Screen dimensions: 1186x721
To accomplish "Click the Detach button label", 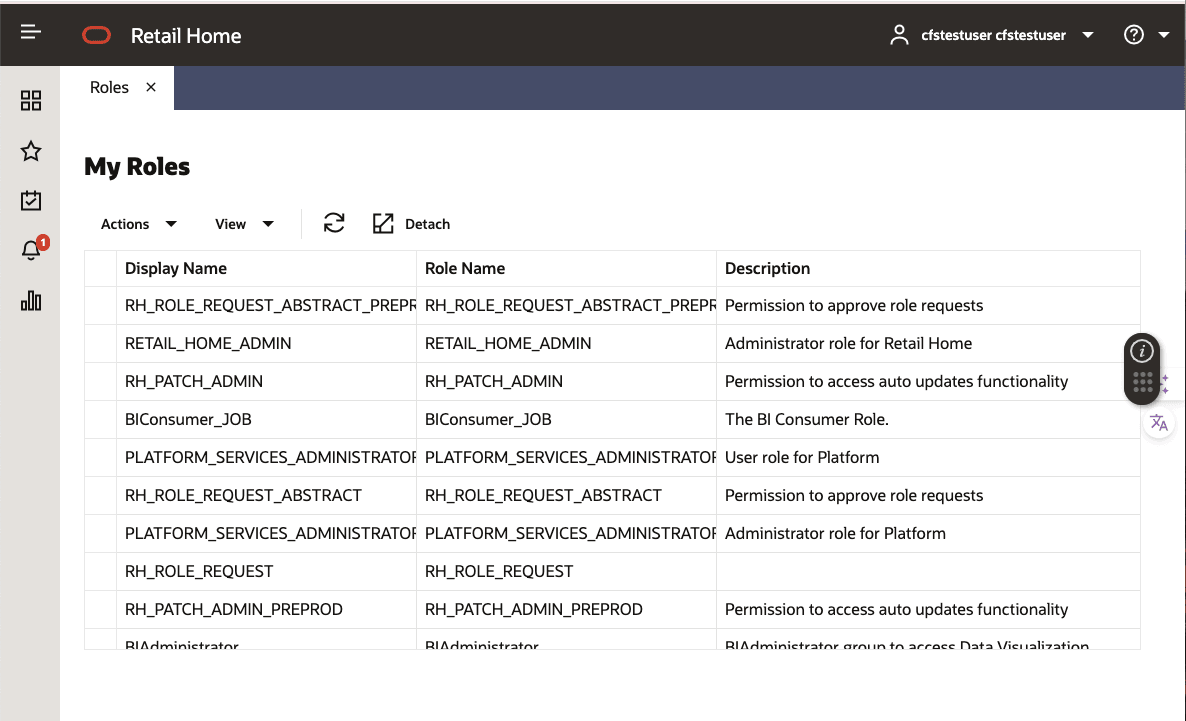I will click(427, 224).
